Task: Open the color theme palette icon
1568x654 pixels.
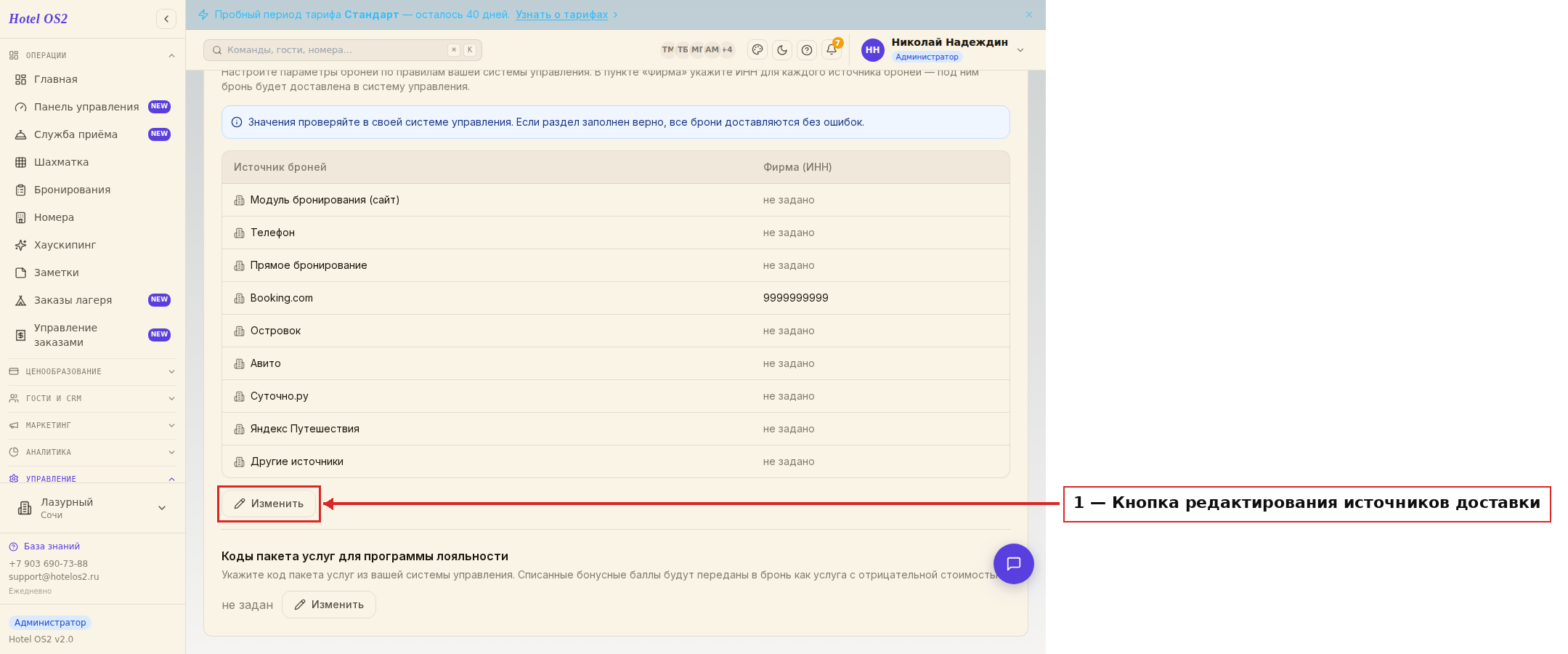Action: click(757, 49)
